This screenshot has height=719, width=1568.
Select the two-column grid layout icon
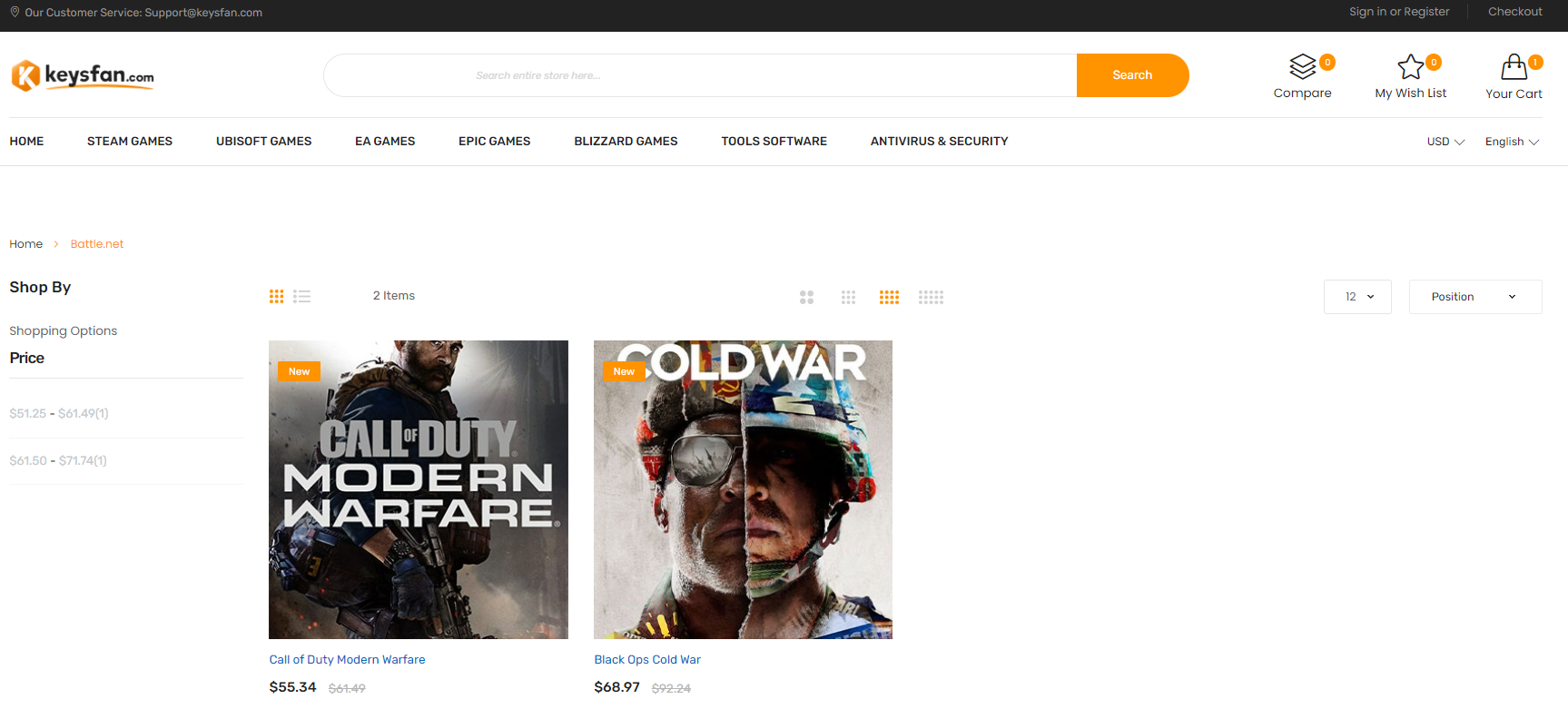coord(806,297)
